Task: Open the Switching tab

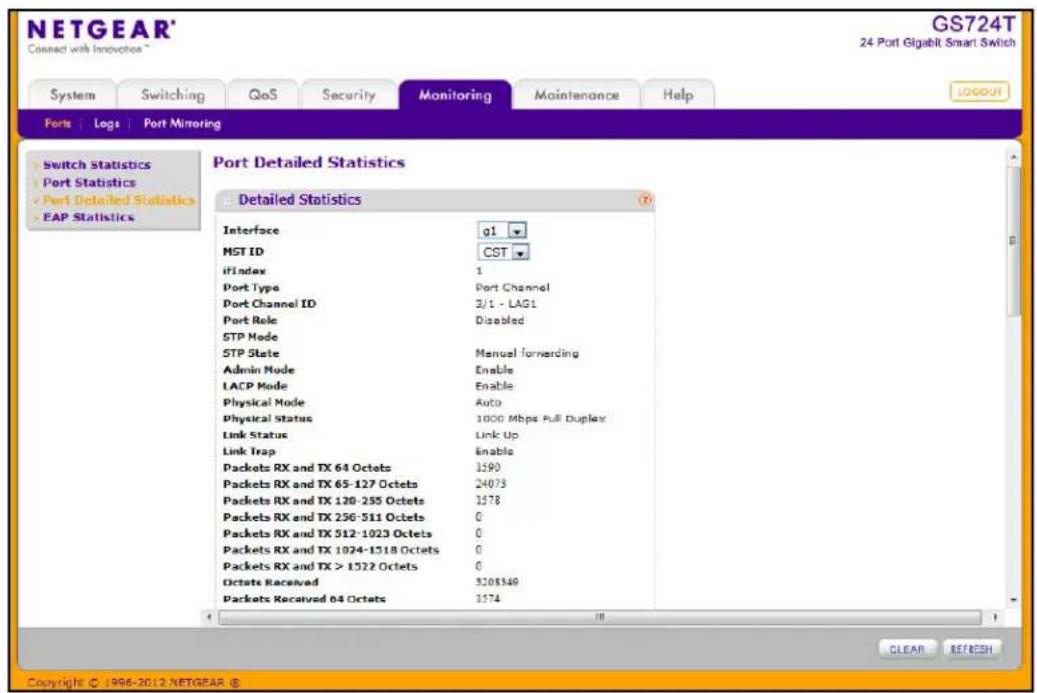Action: click(x=173, y=95)
